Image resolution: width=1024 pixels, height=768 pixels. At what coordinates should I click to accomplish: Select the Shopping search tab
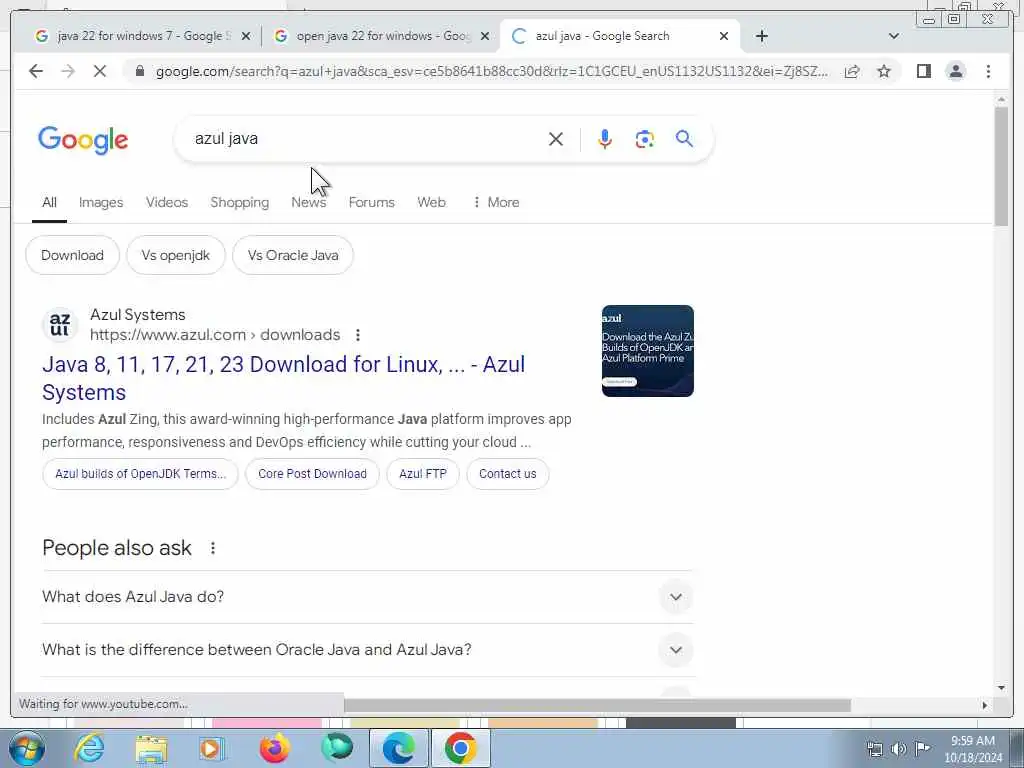tap(240, 202)
